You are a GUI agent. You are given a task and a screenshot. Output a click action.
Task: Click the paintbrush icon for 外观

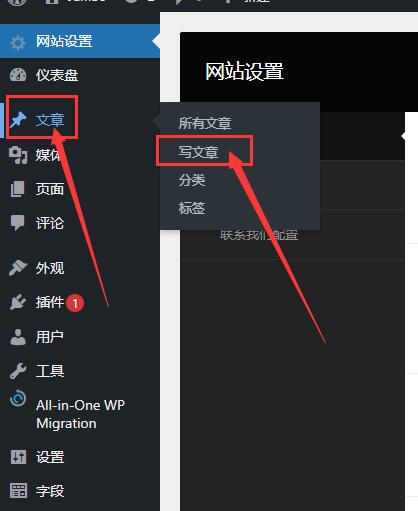[18, 268]
